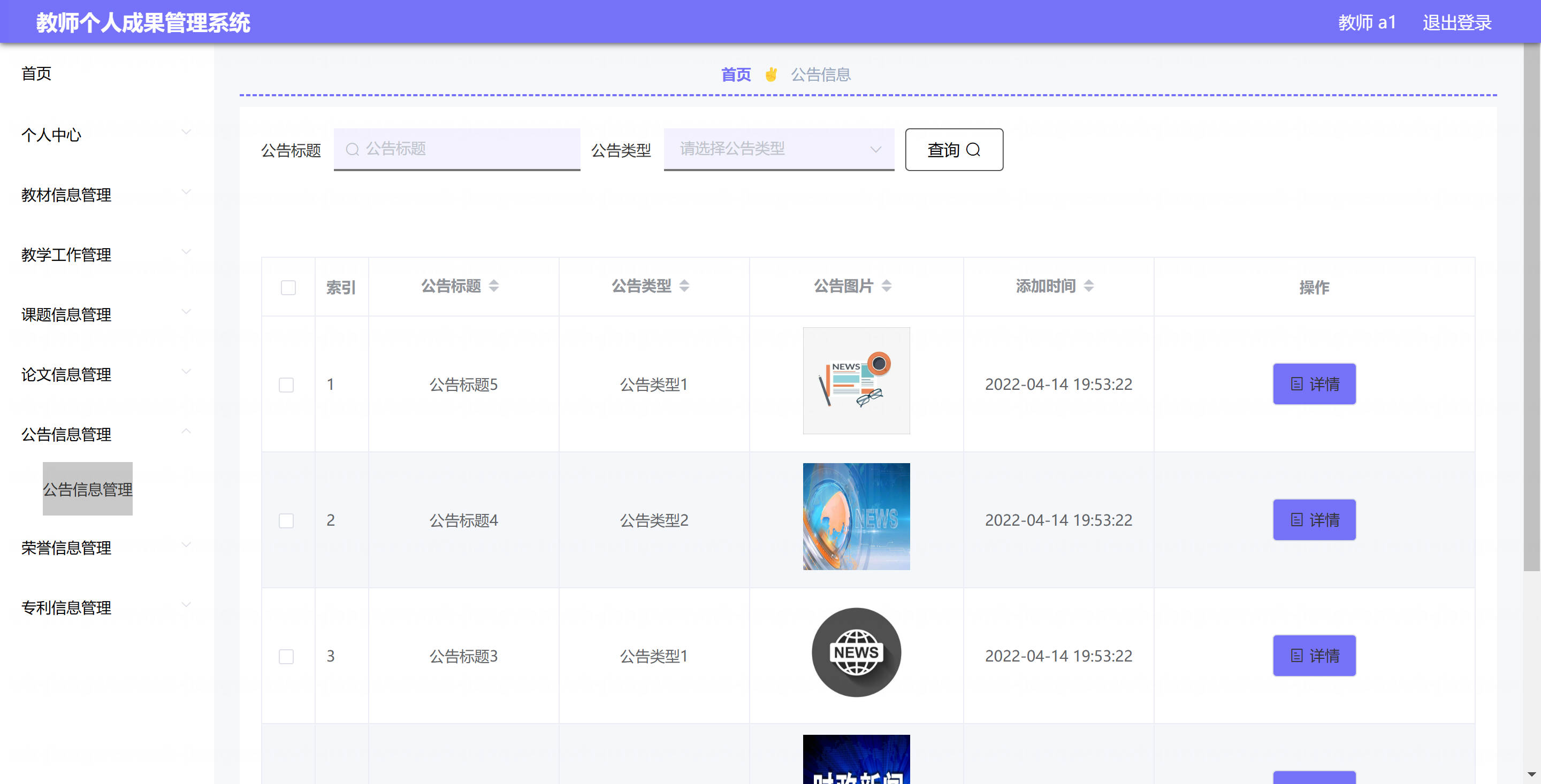The height and width of the screenshot is (784, 1541).
Task: Expand the 论文信息管理 sidebar menu
Action: pyautogui.click(x=106, y=374)
